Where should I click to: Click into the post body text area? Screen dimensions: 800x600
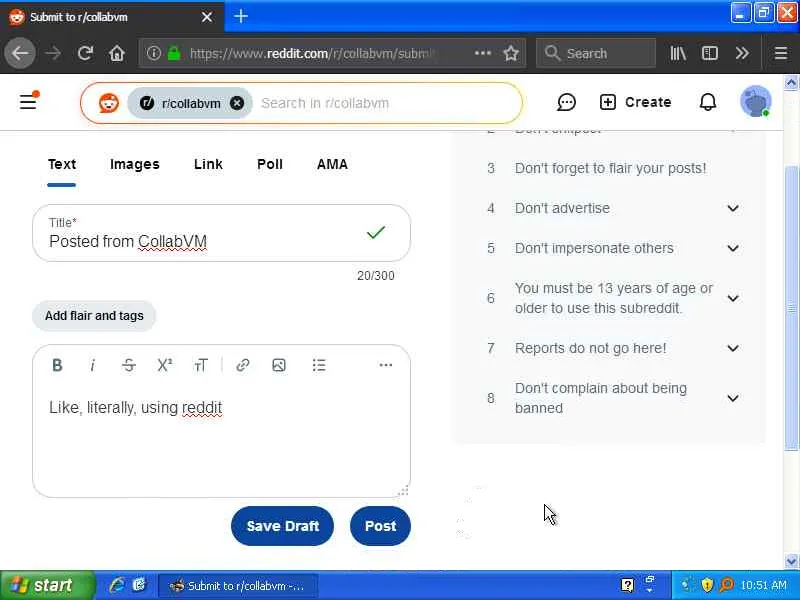[x=221, y=439]
